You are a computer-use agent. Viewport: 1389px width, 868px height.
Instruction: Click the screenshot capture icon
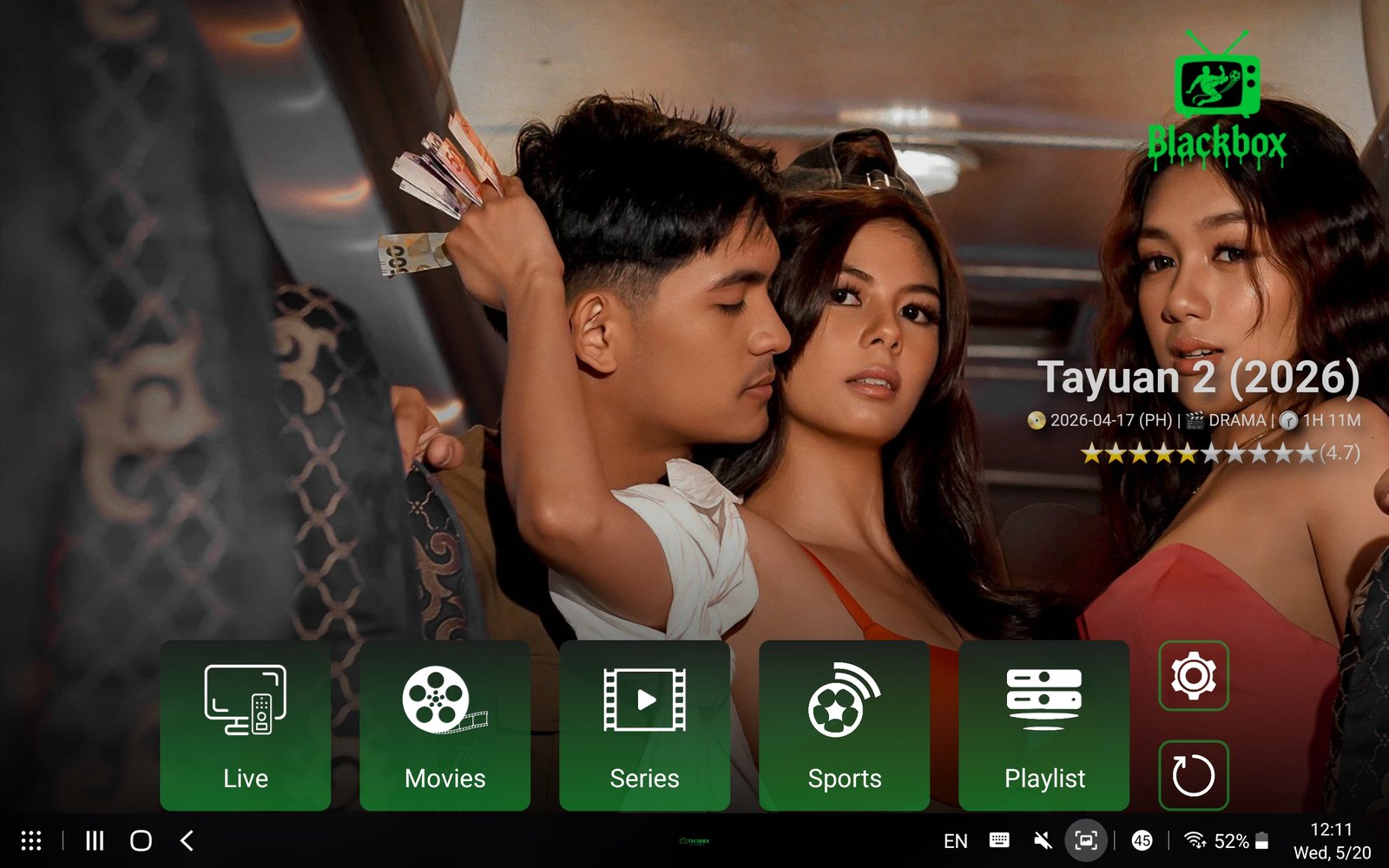(1086, 840)
